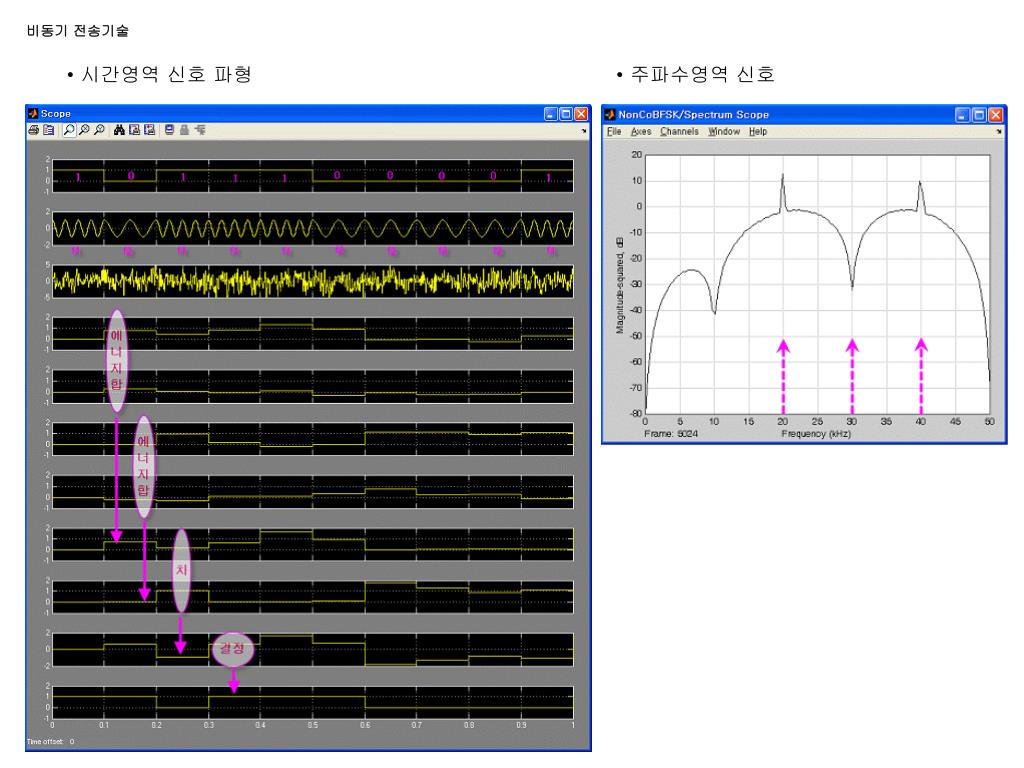The width and height of the screenshot is (1024, 768).
Task: Minimize the Spectrum Scope window
Action: click(x=963, y=115)
